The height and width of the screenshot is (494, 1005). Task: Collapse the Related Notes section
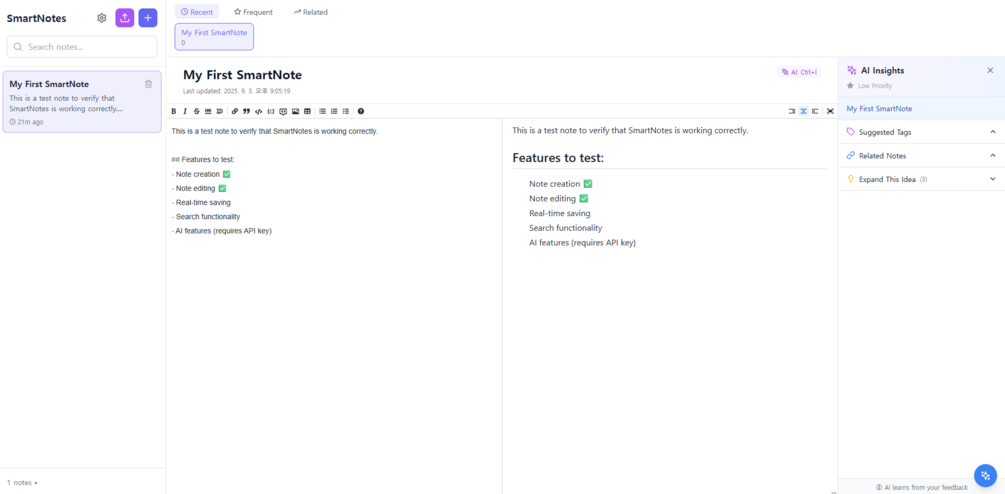click(992, 156)
